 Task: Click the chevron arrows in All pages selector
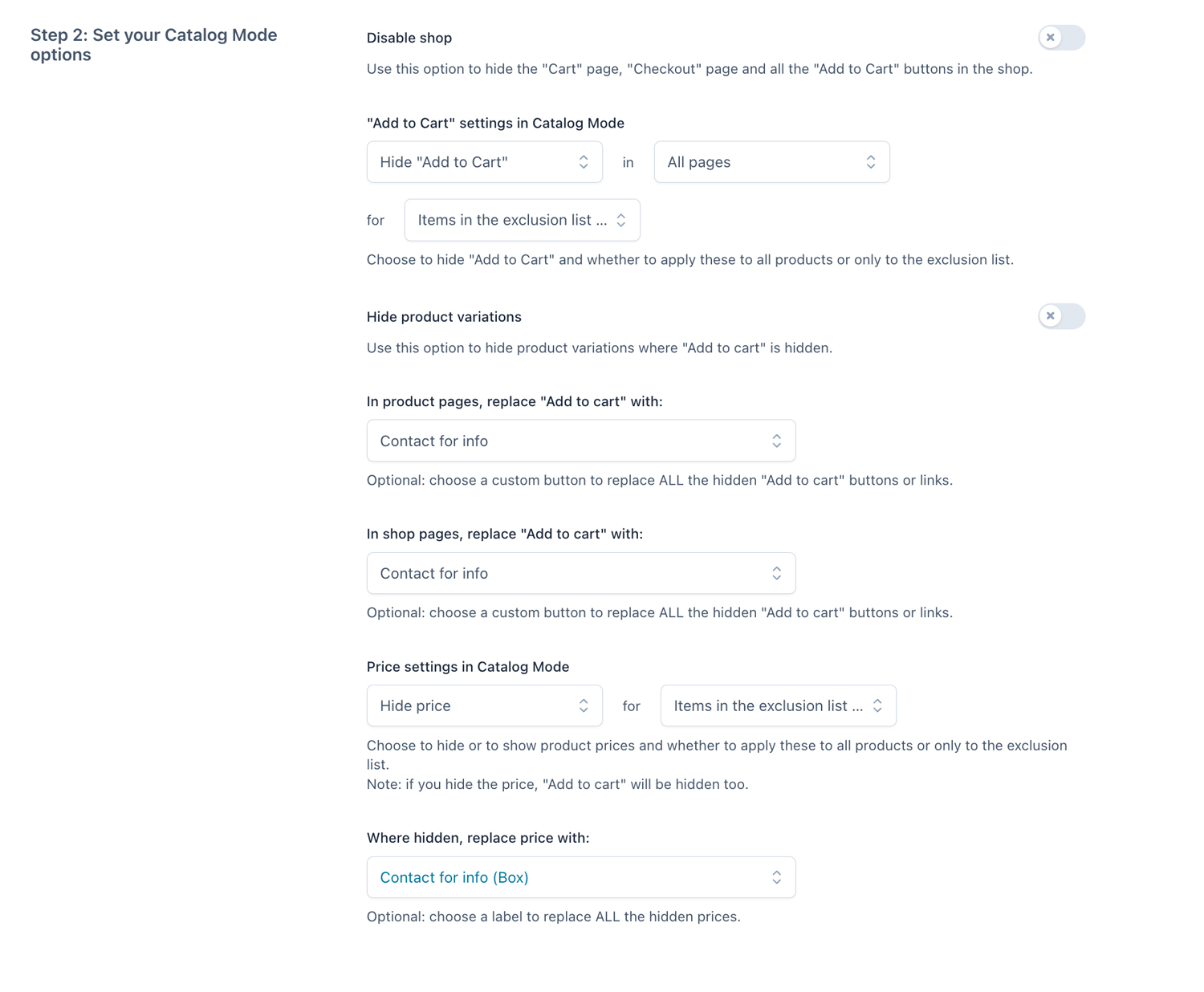[x=871, y=162]
